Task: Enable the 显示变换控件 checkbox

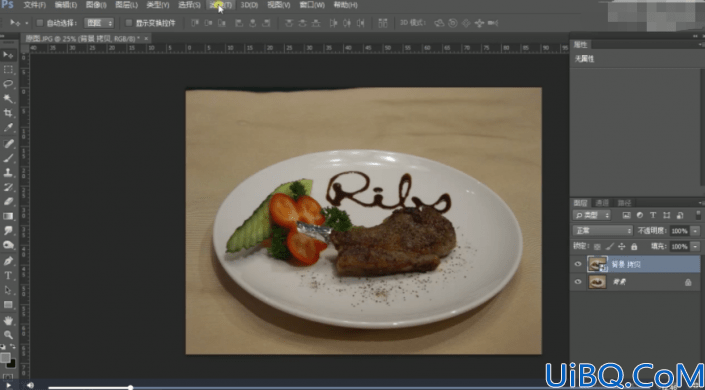Action: click(x=129, y=23)
